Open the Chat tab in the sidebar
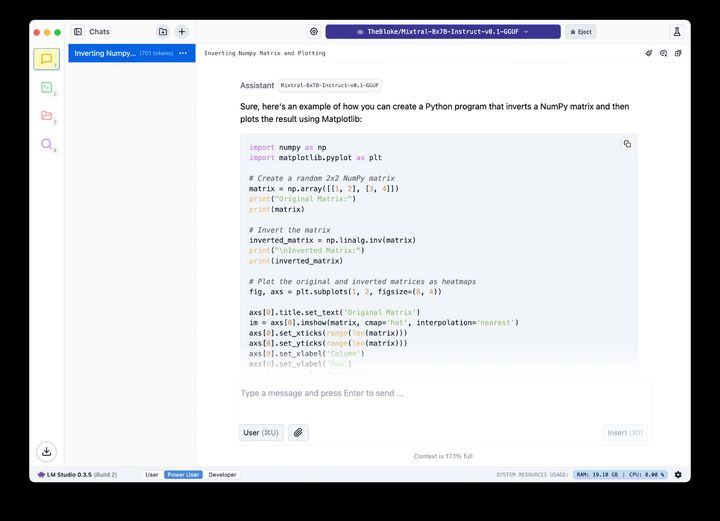Viewport: 720px width, 521px height. (x=46, y=59)
